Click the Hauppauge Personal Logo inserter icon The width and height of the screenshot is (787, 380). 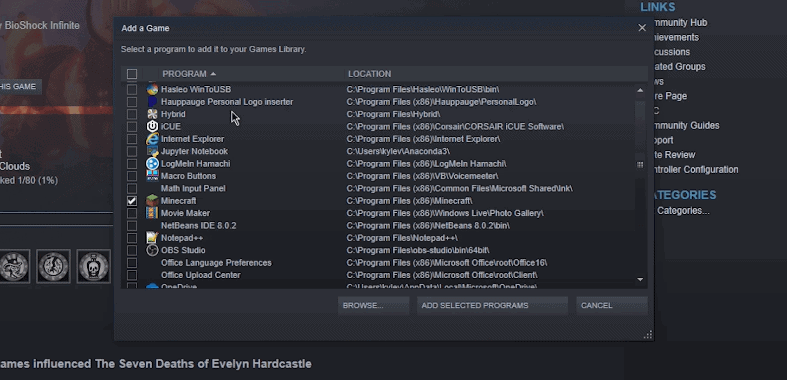[152, 102]
